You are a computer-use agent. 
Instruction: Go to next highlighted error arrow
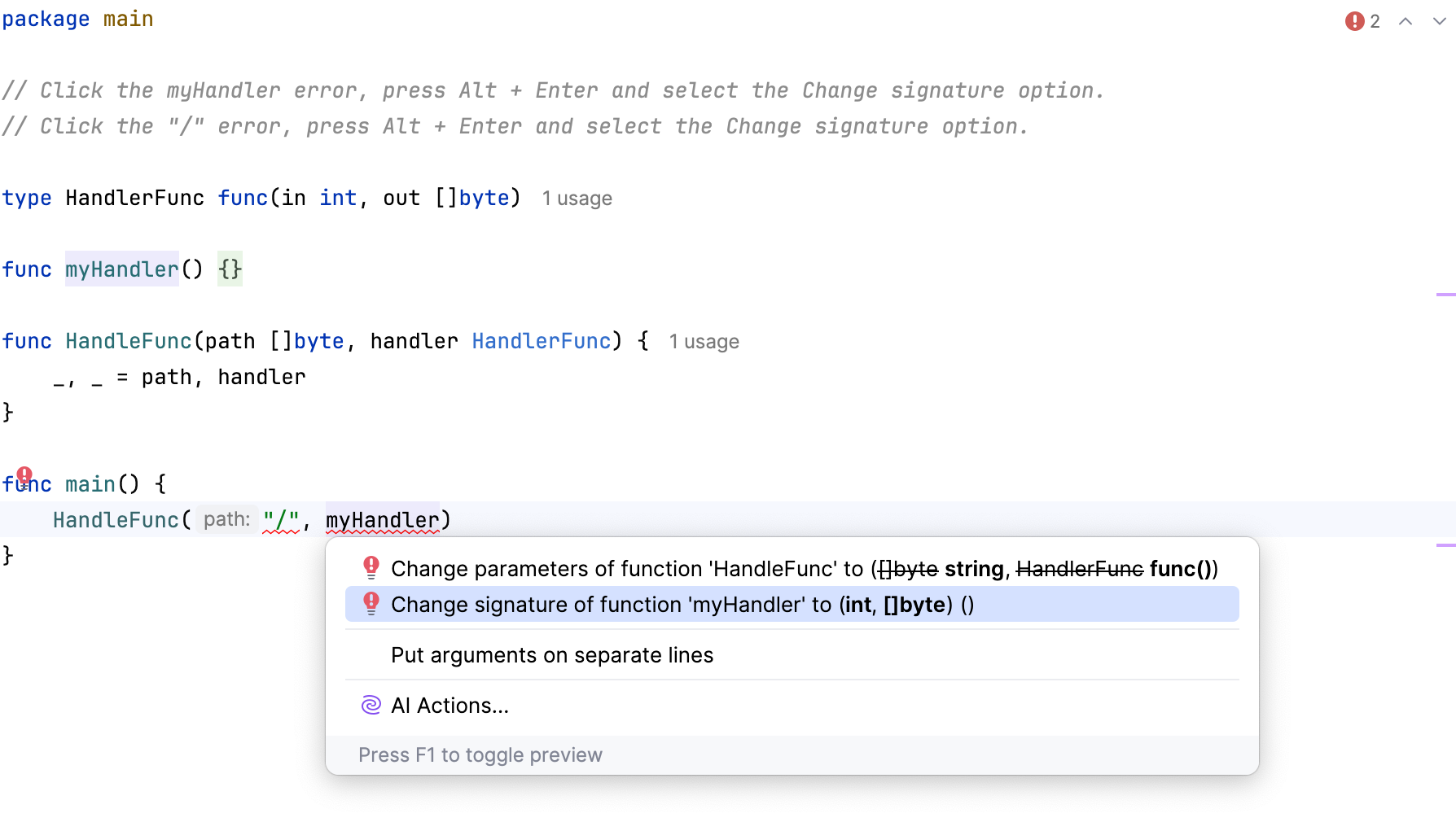pyautogui.click(x=1440, y=21)
